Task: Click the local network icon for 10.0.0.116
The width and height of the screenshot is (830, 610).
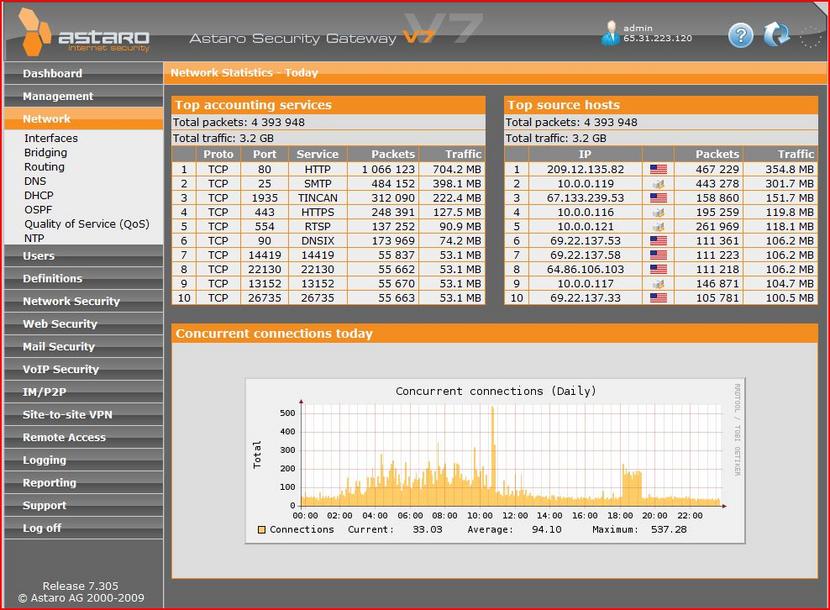Action: click(658, 212)
